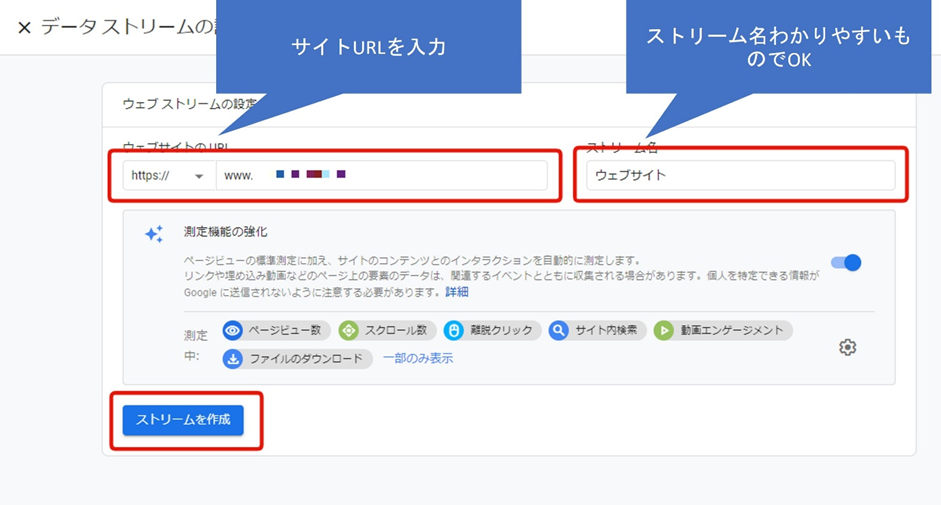Select the 動画エンゲージメント chip label
The height and width of the screenshot is (505, 941).
732,330
